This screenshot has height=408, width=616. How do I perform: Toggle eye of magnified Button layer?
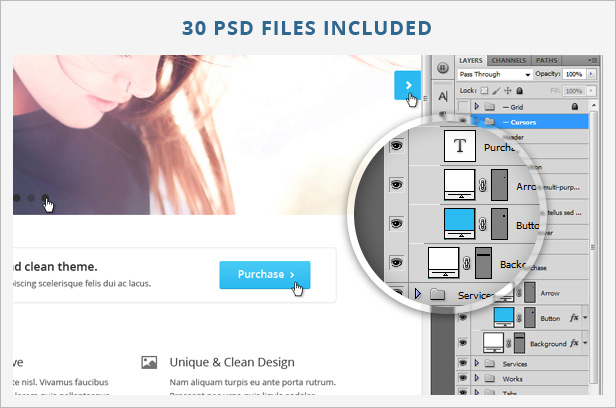point(396,223)
